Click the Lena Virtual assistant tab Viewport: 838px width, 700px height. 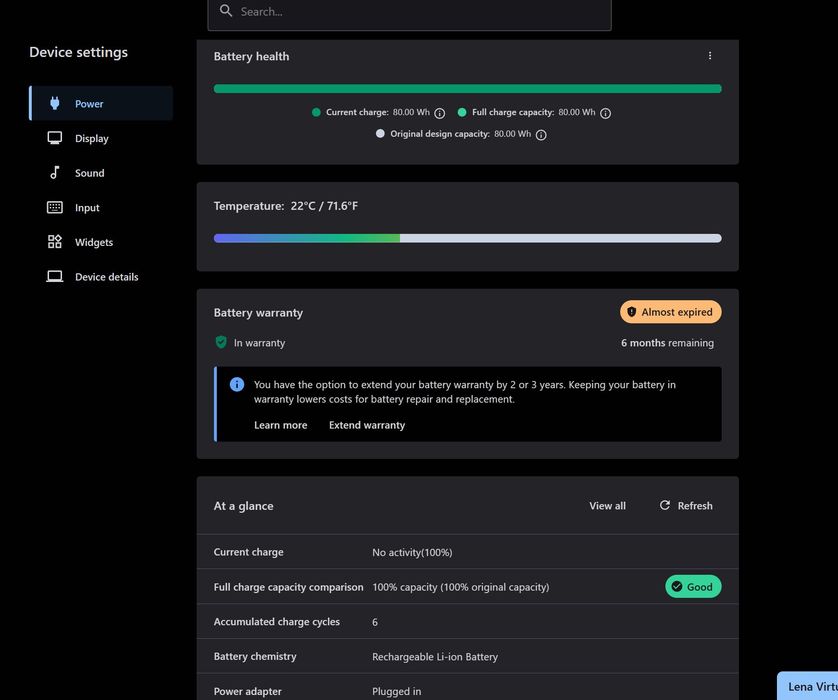808,686
